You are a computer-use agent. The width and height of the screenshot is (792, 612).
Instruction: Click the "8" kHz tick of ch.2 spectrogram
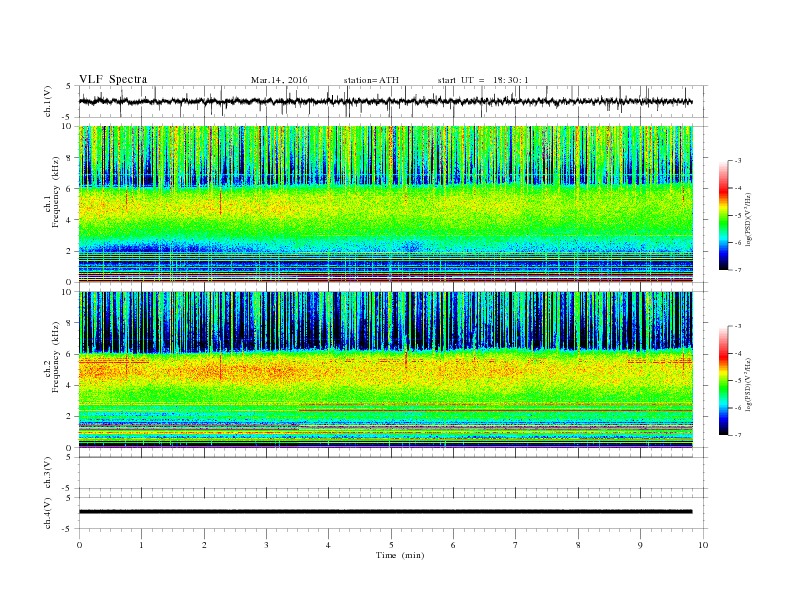pyautogui.click(x=69, y=323)
